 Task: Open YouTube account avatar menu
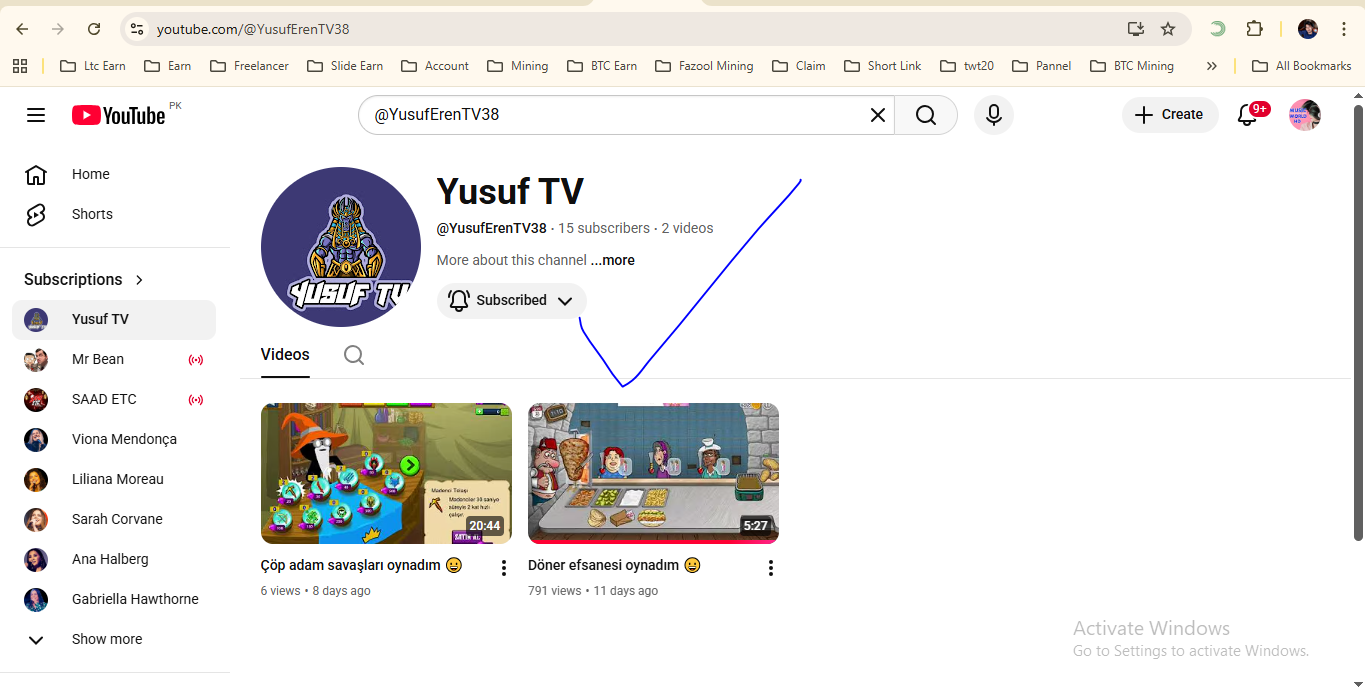1305,115
